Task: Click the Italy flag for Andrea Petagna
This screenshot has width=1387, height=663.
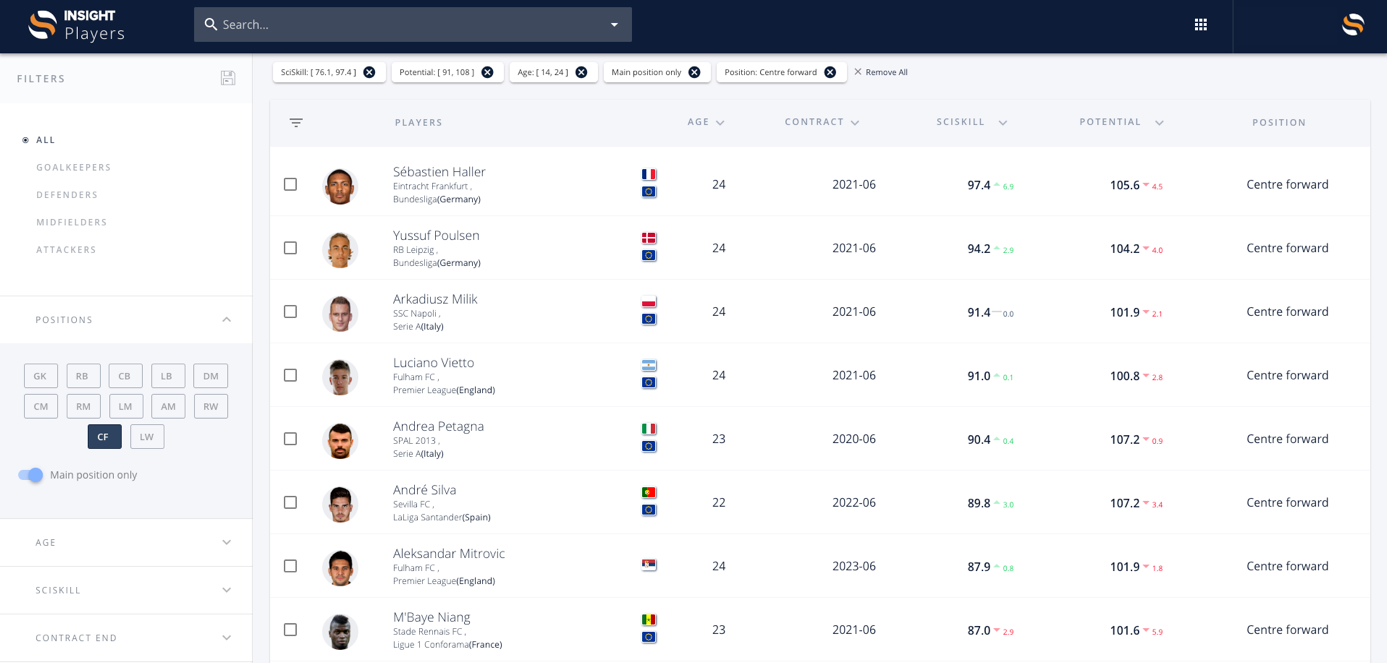Action: pos(649,429)
